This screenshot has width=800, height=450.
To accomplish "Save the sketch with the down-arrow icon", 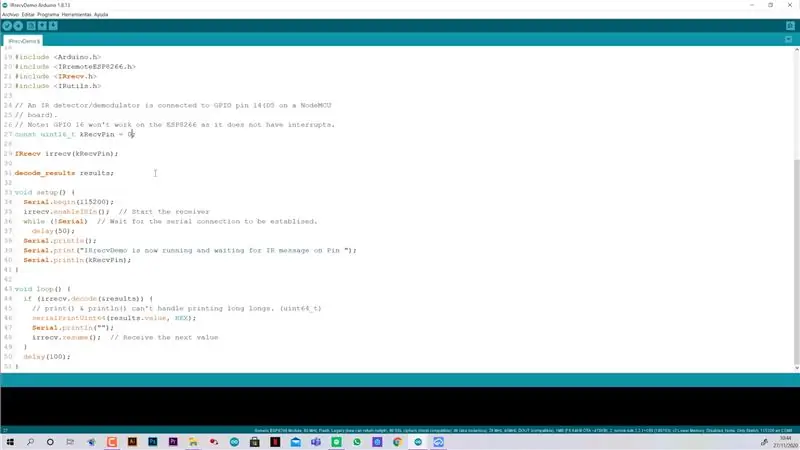I will click(x=53, y=26).
